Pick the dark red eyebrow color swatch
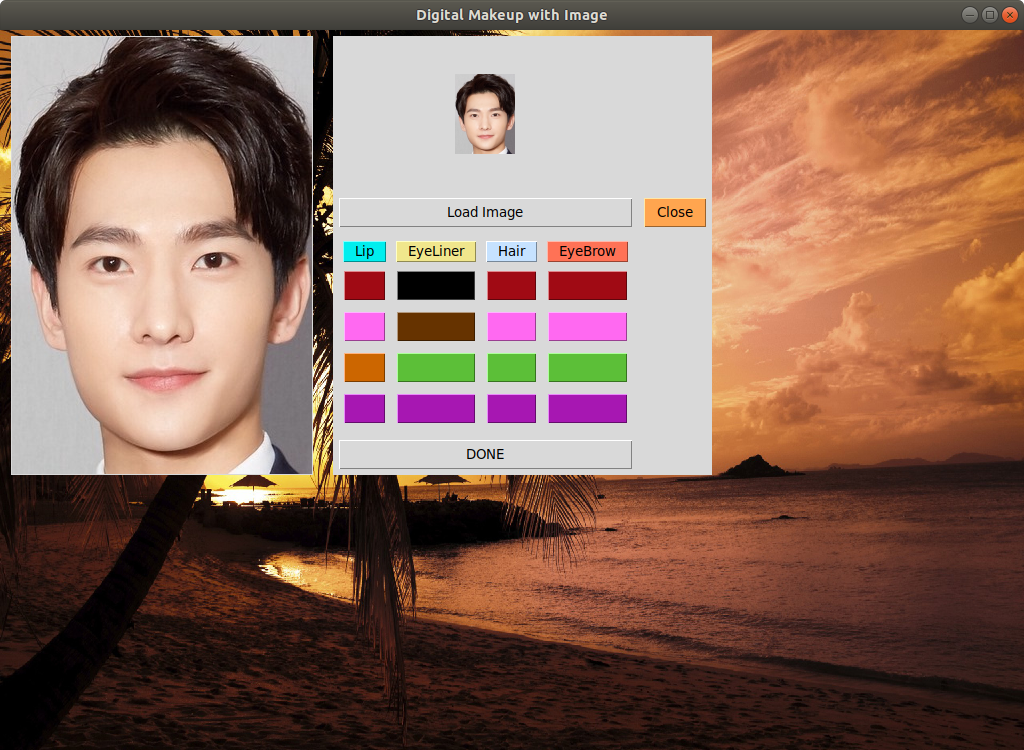Screen dimensions: 1024x750 (x=587, y=286)
